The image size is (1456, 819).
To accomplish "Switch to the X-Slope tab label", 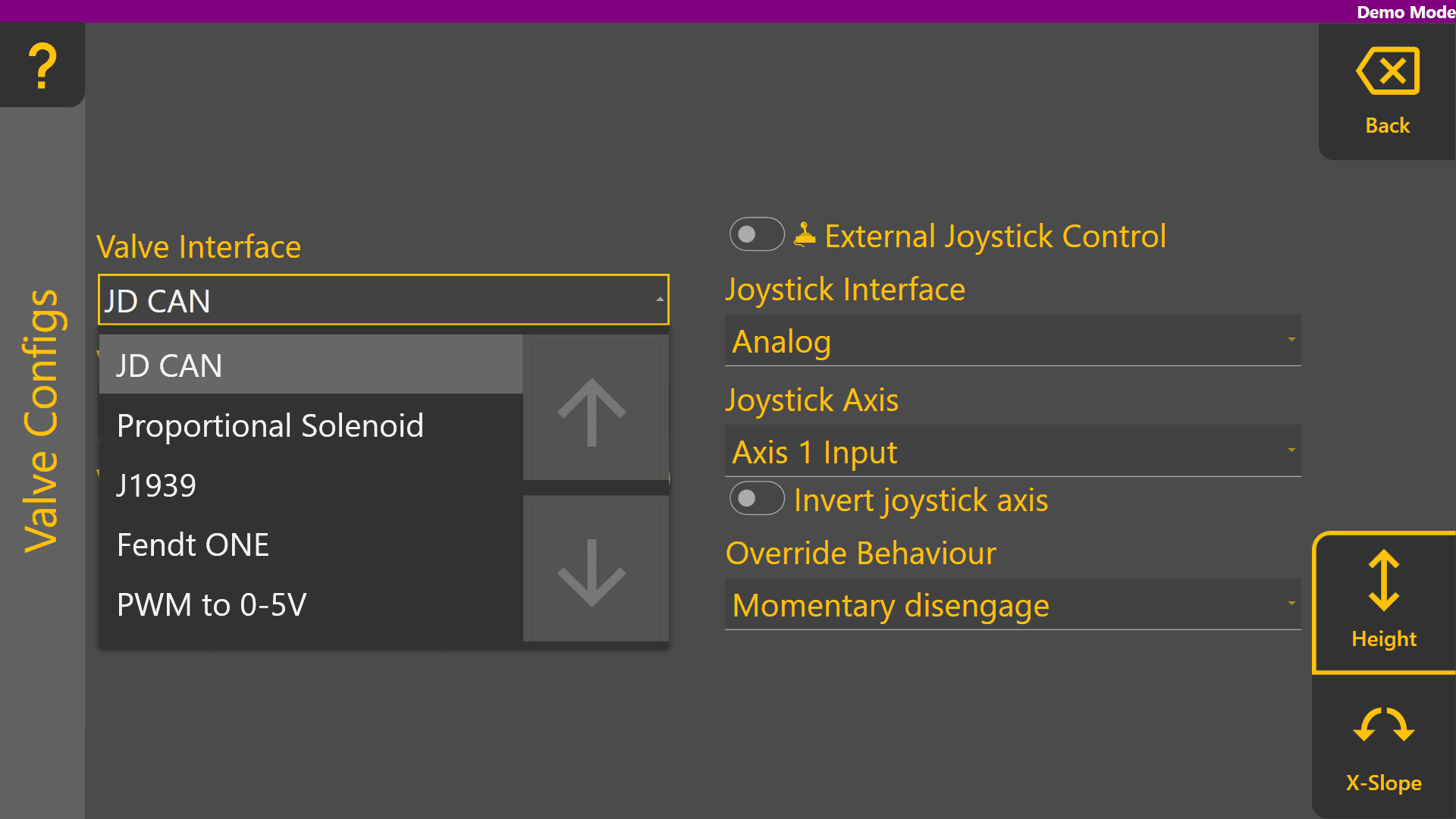I will point(1383,783).
